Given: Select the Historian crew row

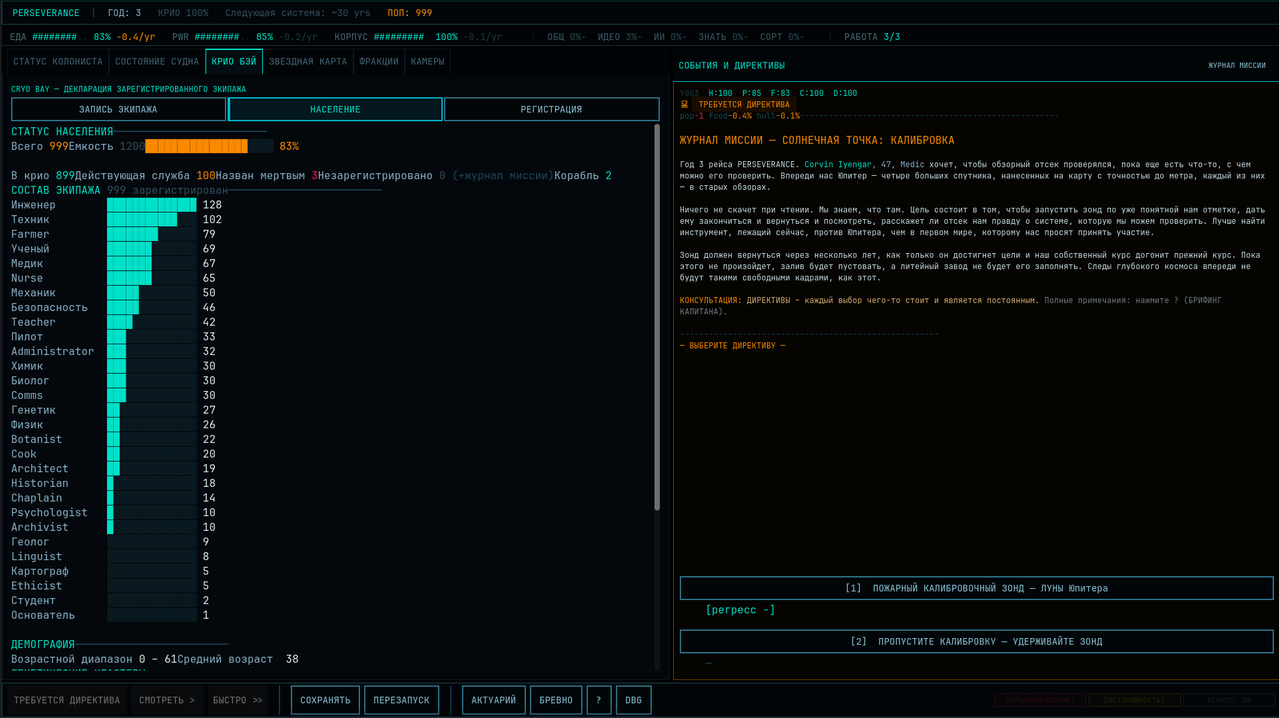Looking at the screenshot, I should point(116,483).
